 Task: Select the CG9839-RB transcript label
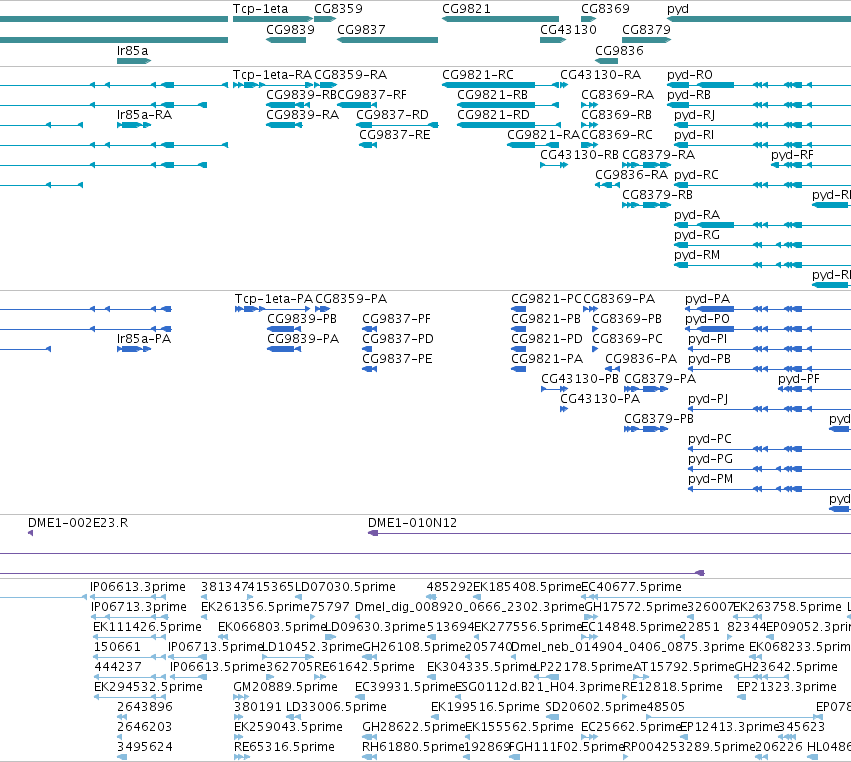point(302,95)
